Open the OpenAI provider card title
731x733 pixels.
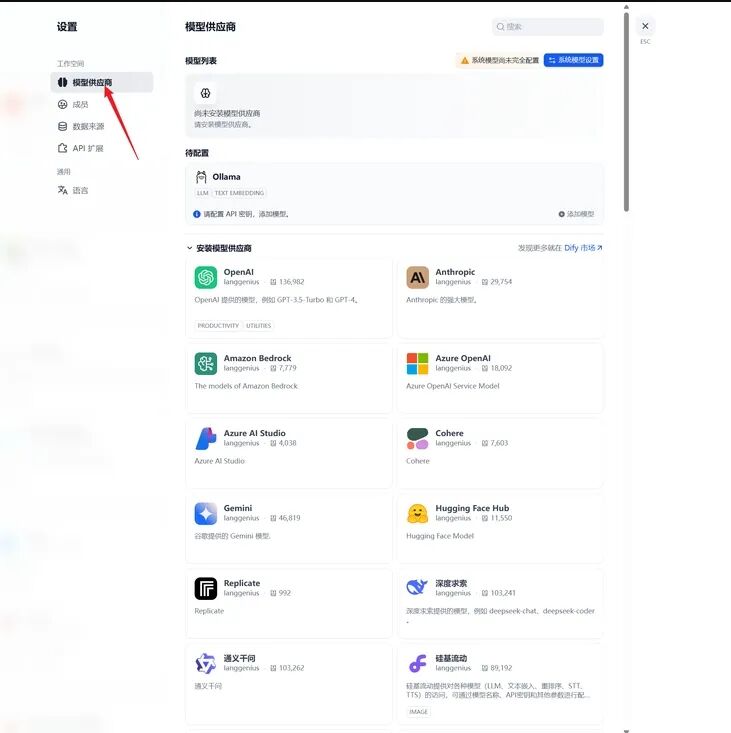coord(238,272)
